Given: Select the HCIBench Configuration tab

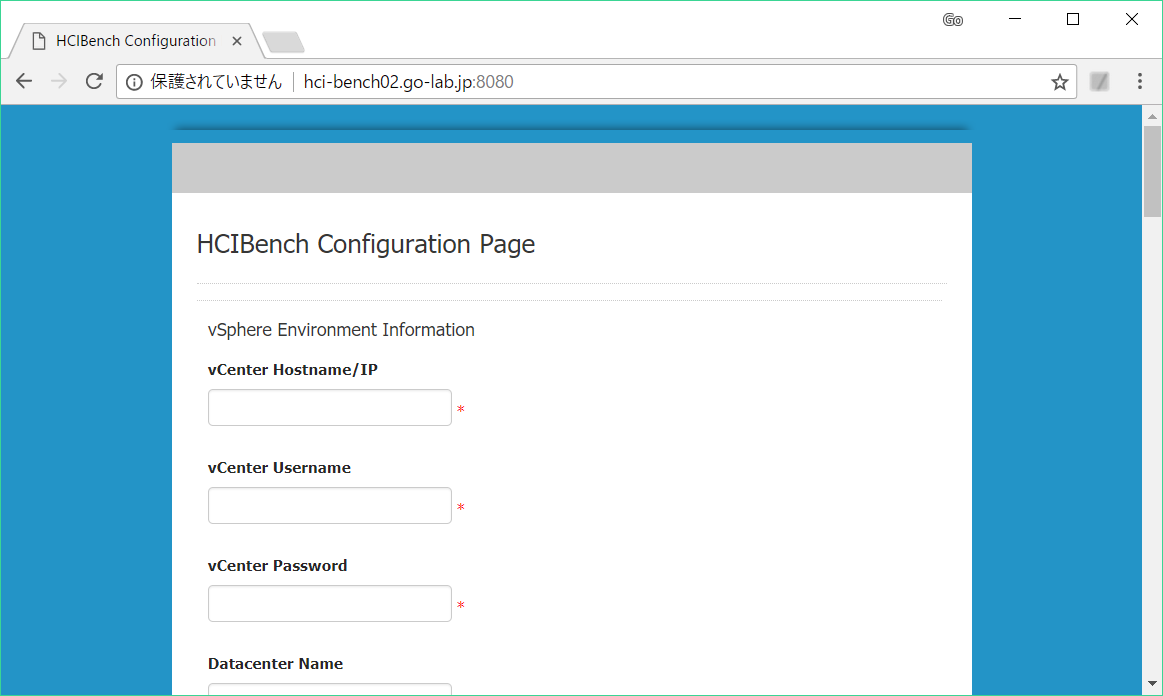Looking at the screenshot, I should tap(136, 41).
